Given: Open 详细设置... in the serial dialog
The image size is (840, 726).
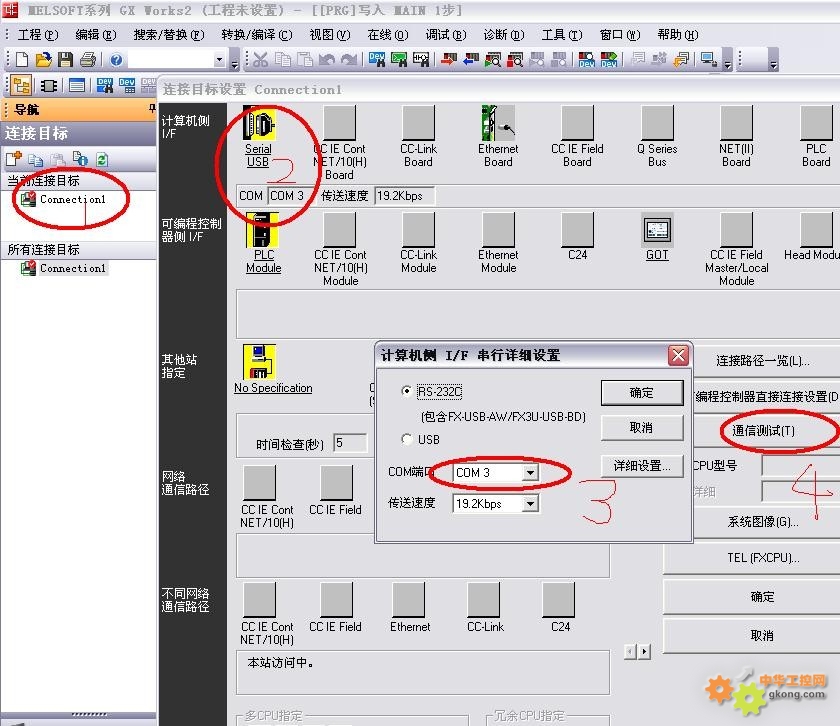Looking at the screenshot, I should (x=642, y=466).
